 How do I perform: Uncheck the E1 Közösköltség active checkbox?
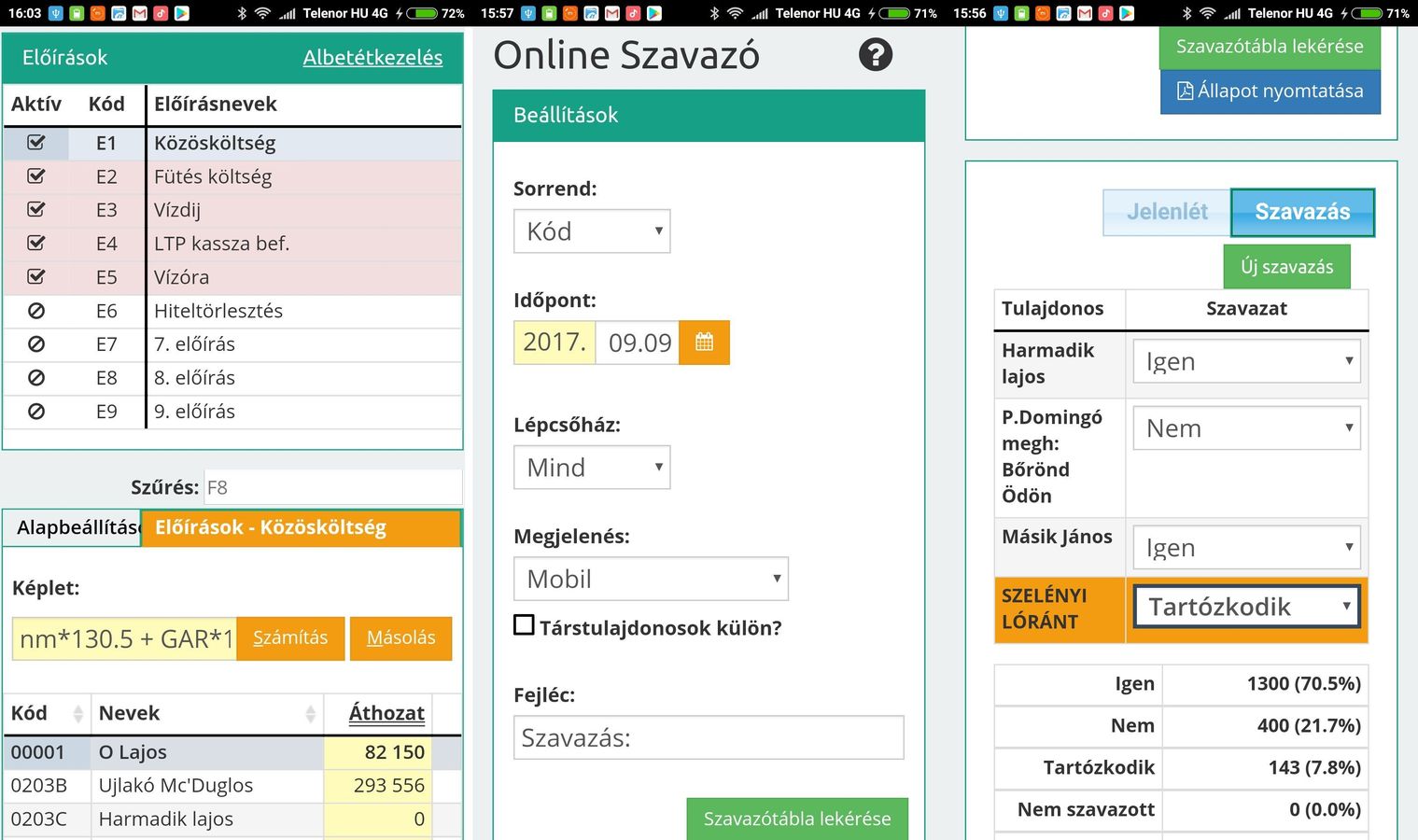pyautogui.click(x=36, y=143)
